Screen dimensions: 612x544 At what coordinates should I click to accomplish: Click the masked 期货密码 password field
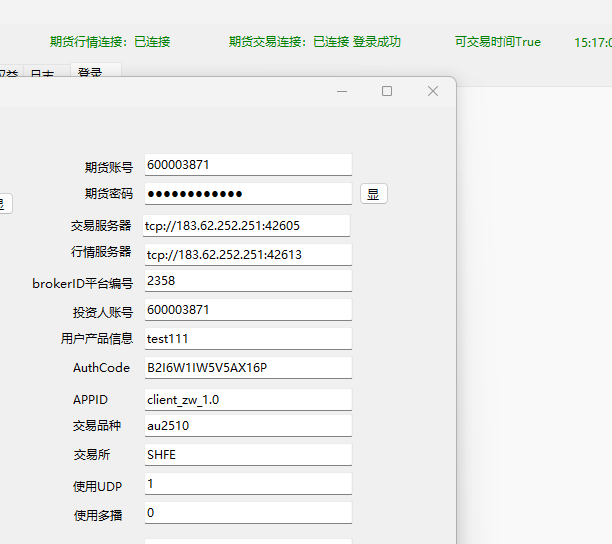click(x=248, y=194)
